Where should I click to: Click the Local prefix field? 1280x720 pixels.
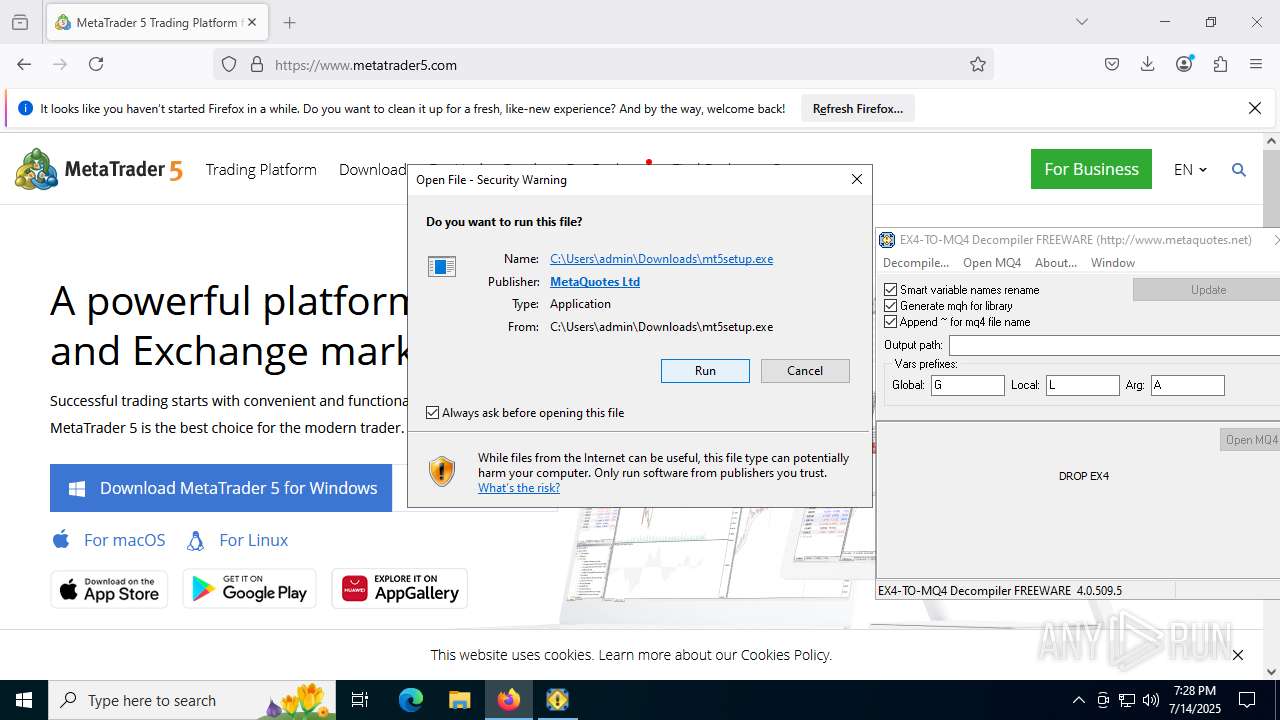pos(1082,385)
